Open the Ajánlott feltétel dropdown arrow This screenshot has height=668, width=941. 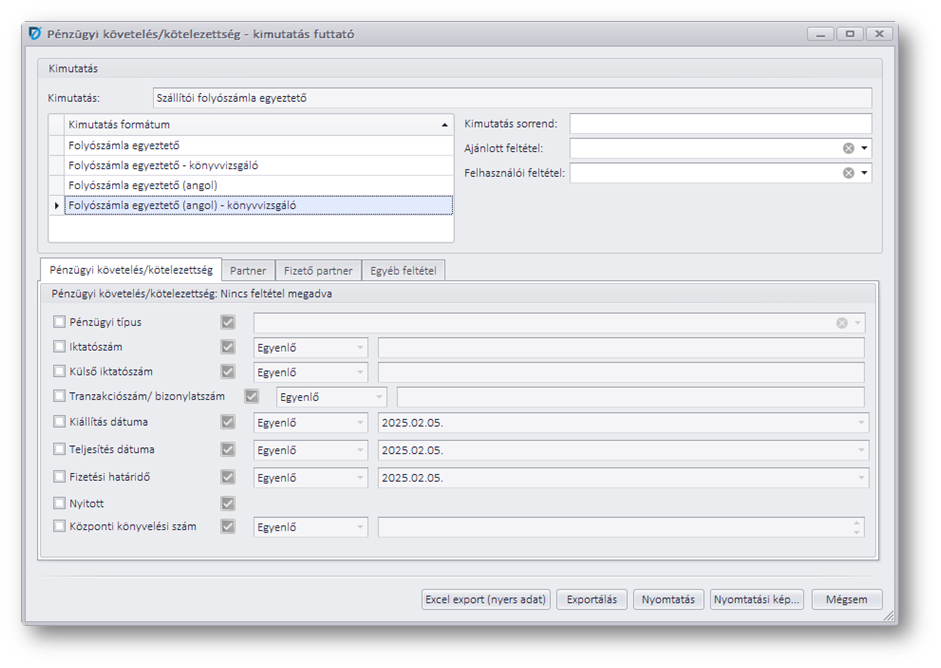click(x=863, y=148)
